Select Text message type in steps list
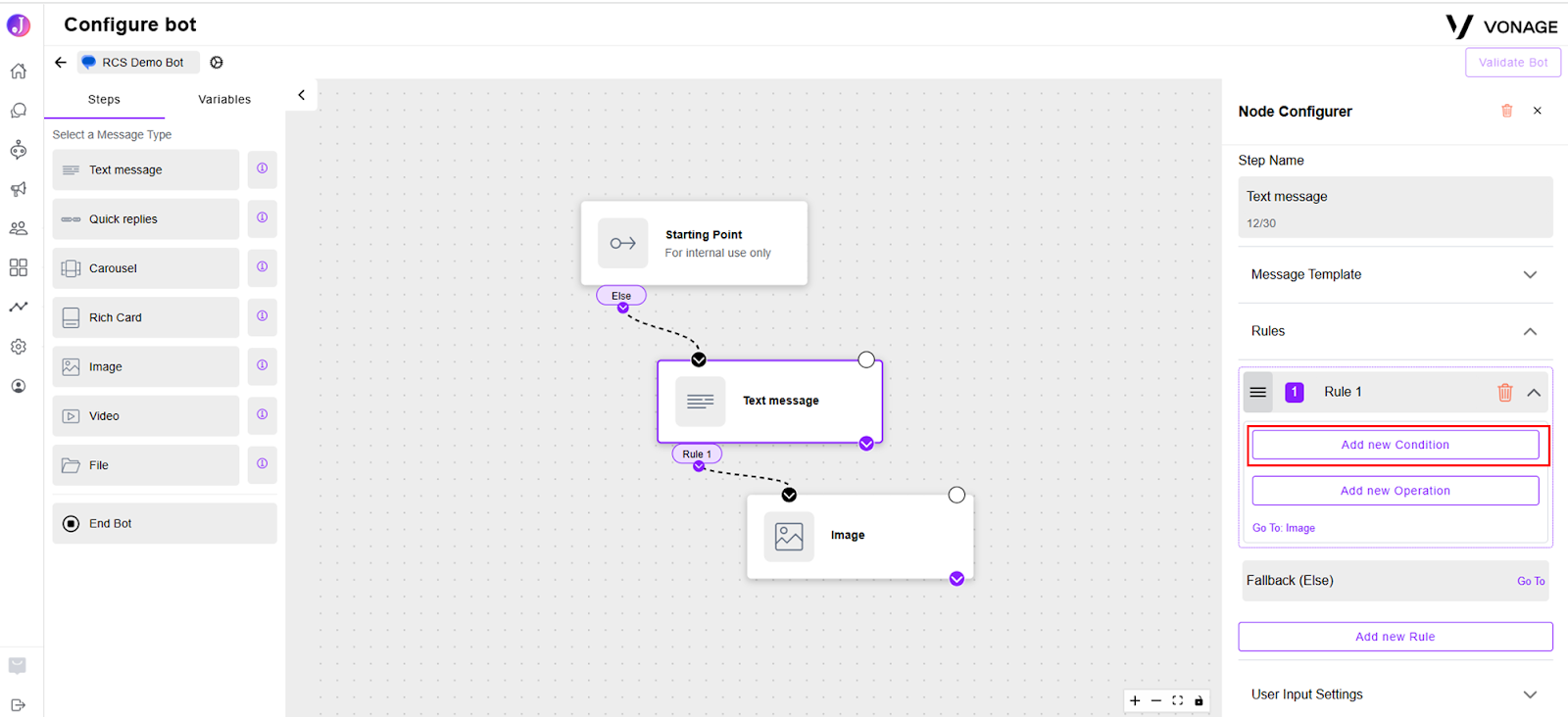The image size is (1568, 717). click(x=146, y=169)
